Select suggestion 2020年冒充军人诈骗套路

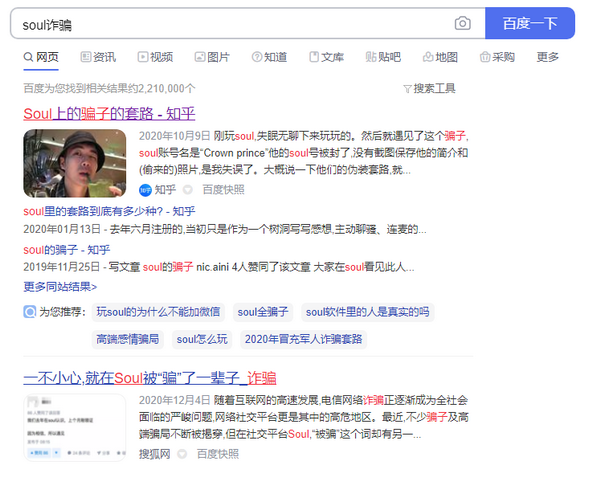pyautogui.click(x=303, y=339)
